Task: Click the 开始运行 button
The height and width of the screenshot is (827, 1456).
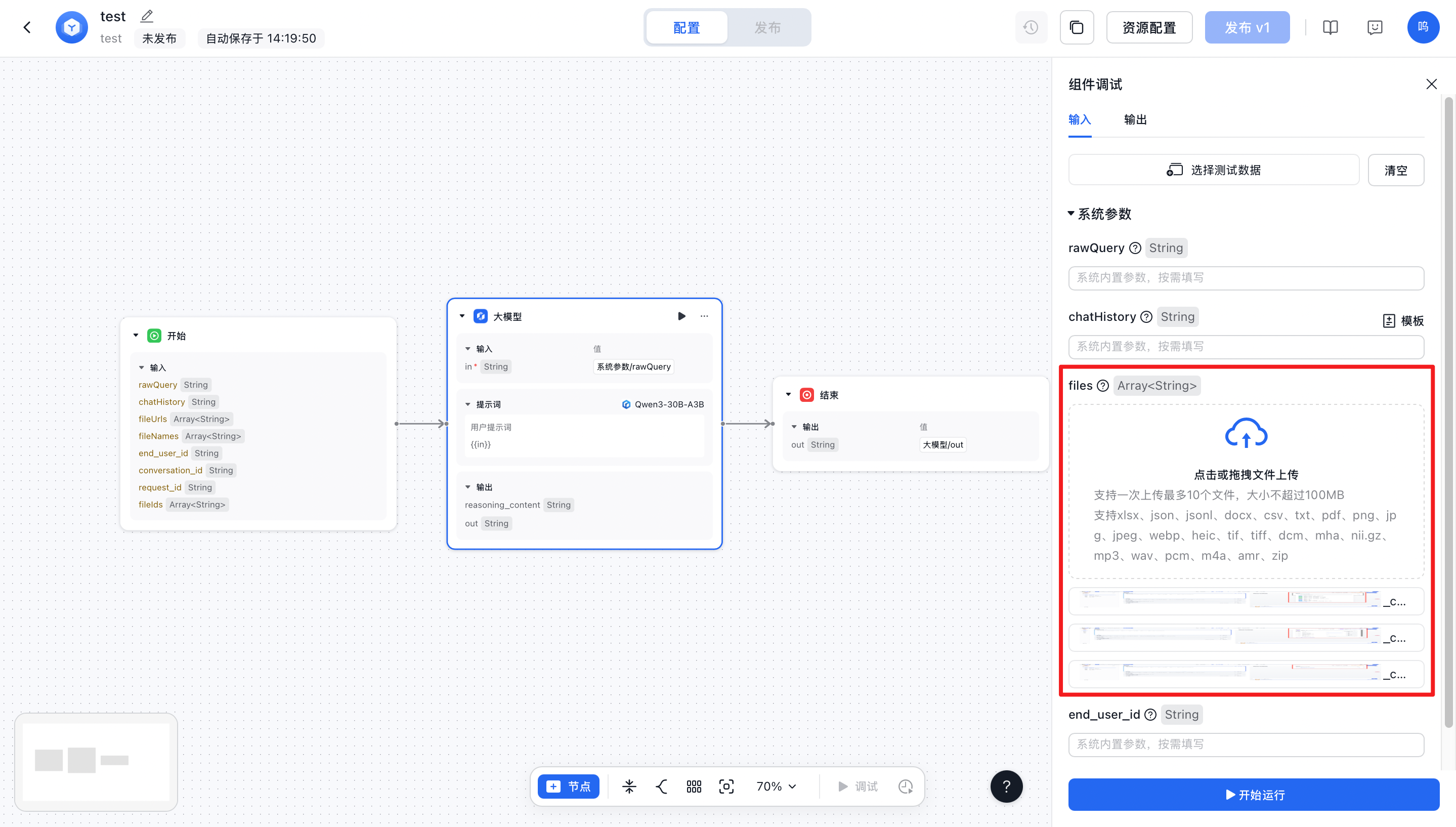Action: (x=1253, y=795)
